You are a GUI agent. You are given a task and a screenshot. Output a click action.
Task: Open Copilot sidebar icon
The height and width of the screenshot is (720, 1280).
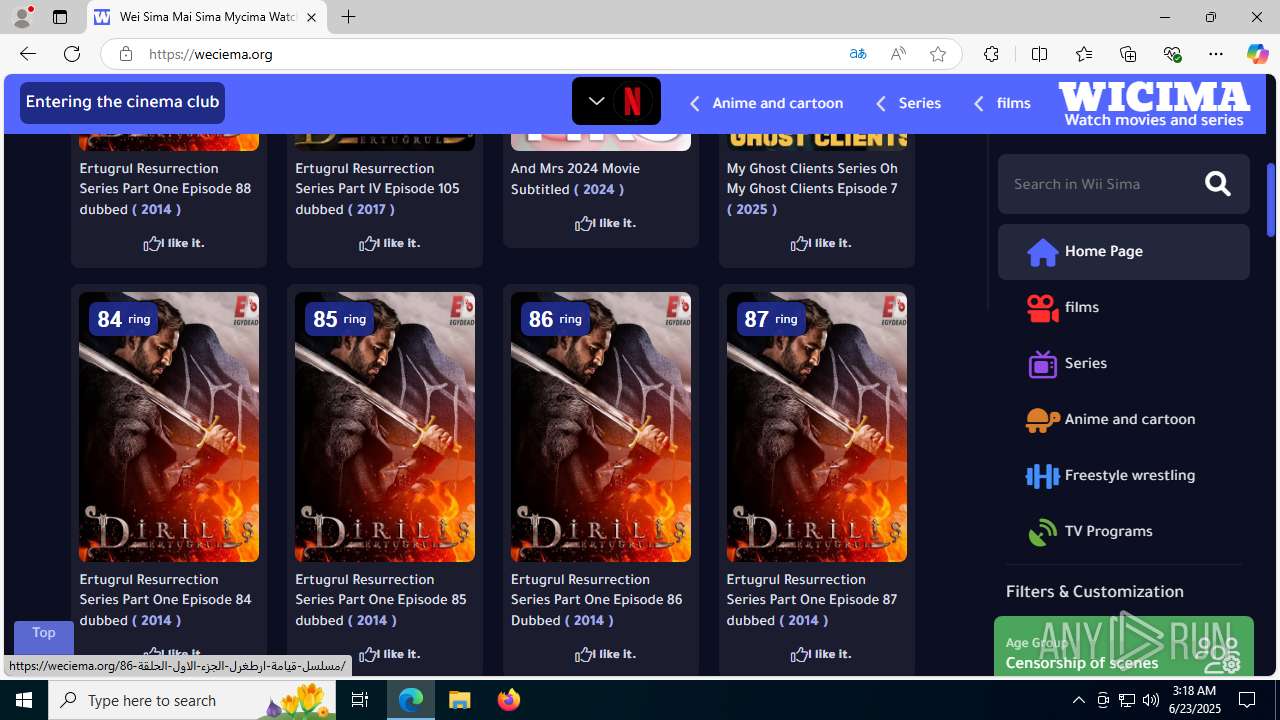(1257, 54)
